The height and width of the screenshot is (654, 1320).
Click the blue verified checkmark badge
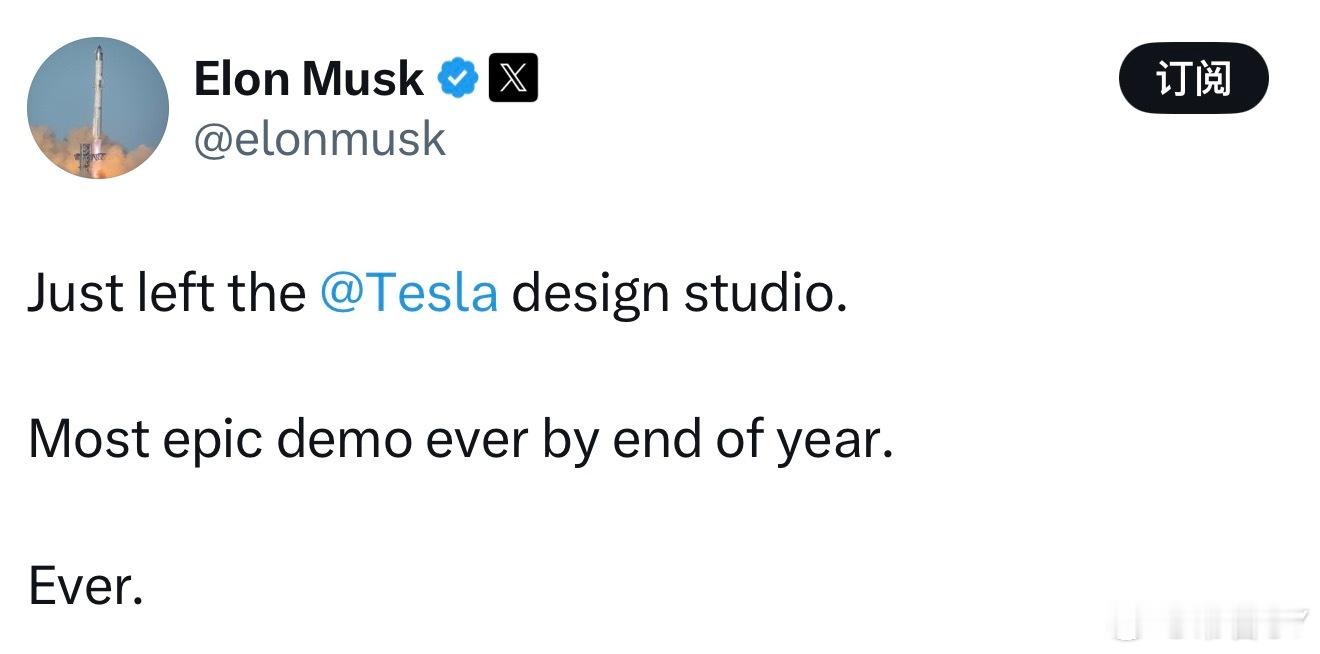pos(459,78)
